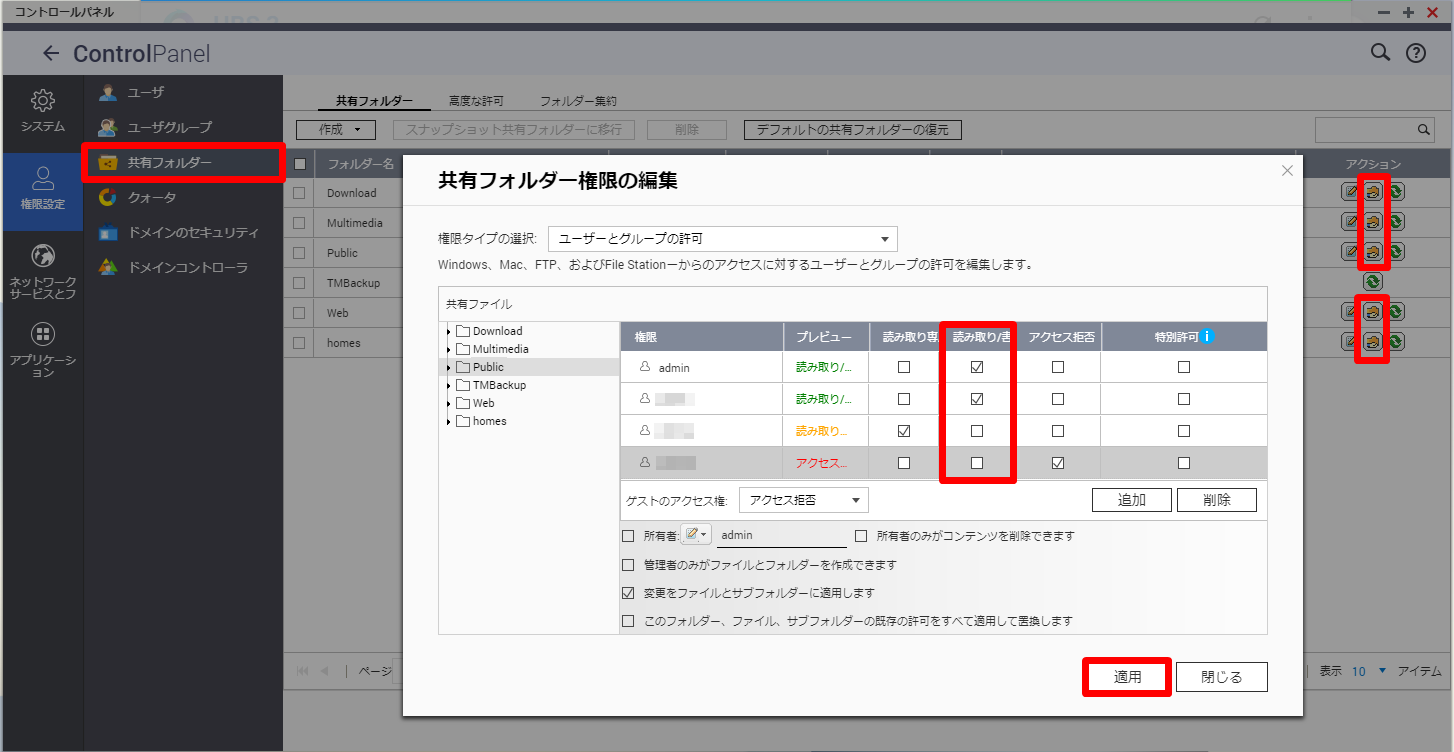Image resolution: width=1454 pixels, height=752 pixels.
Task: Click the 閉じる button
Action: pos(1222,677)
